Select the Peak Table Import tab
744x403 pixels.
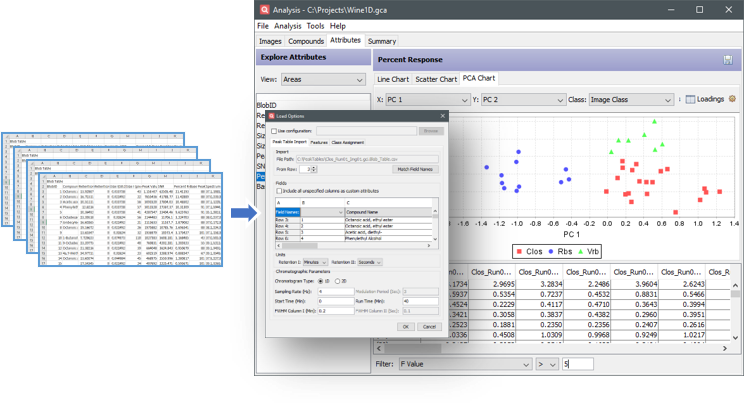click(289, 142)
